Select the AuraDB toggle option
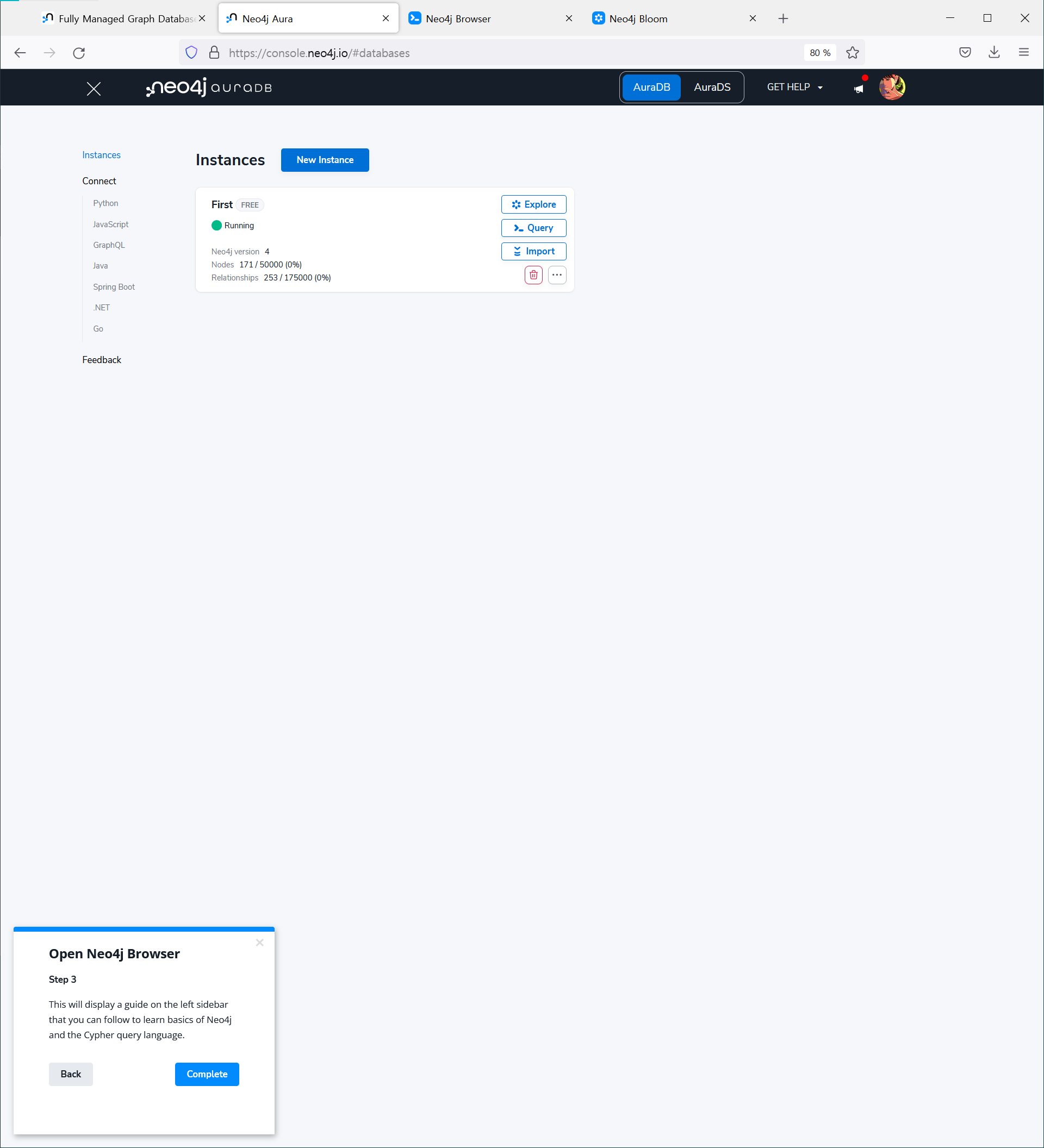The height and width of the screenshot is (1148, 1044). pos(651,87)
